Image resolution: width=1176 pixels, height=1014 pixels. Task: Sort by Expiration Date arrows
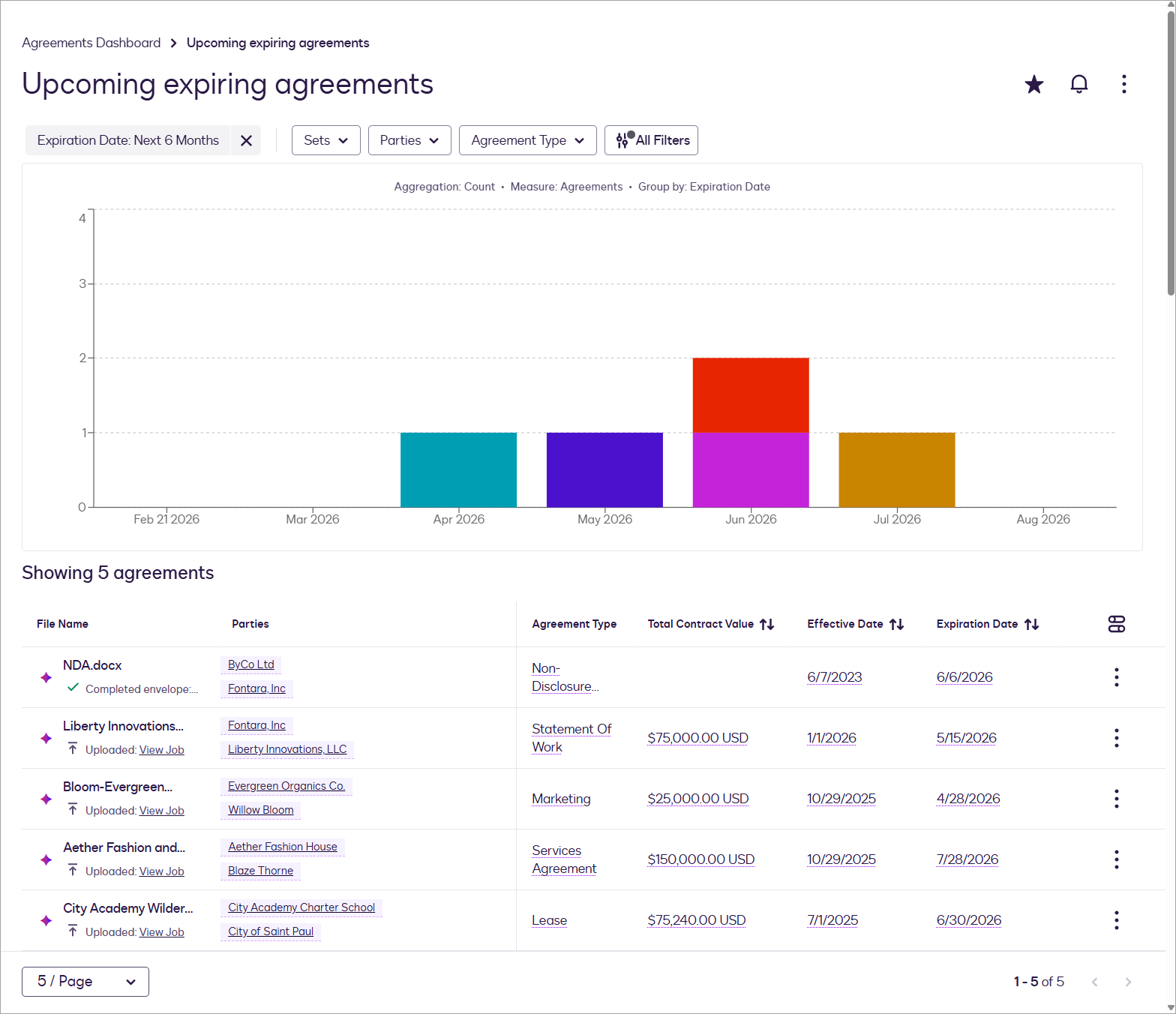tap(1031, 624)
